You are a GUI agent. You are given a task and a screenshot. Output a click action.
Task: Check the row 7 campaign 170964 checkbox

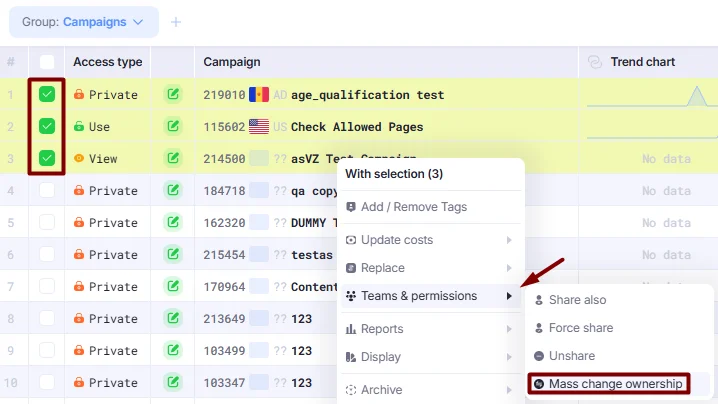click(x=47, y=287)
